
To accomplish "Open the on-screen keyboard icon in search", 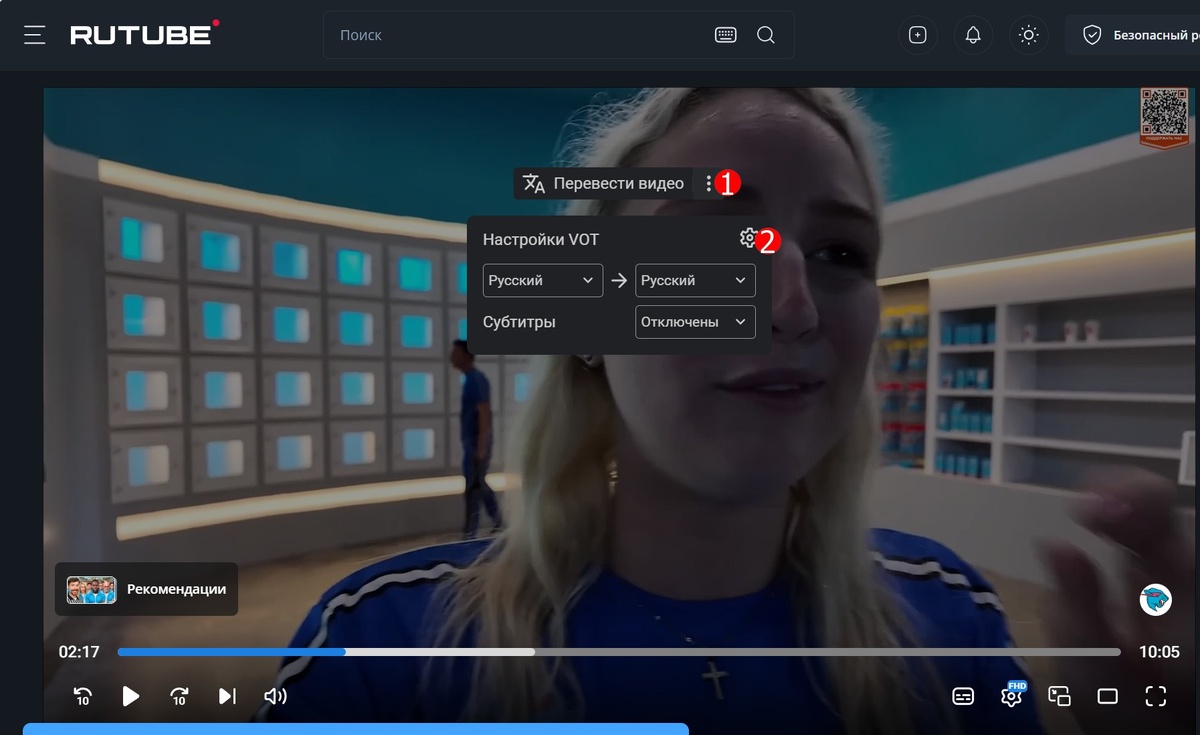I will (726, 35).
